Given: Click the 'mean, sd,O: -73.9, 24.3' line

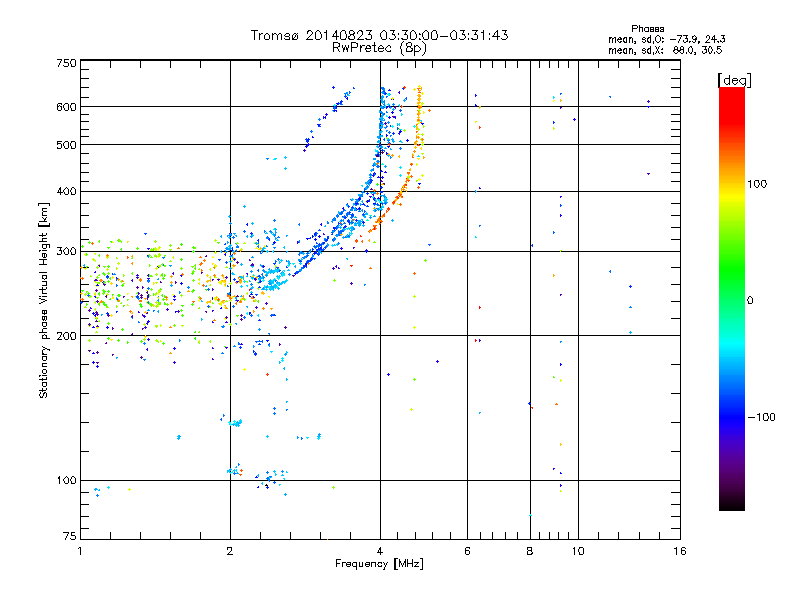Looking at the screenshot, I should (x=666, y=39).
